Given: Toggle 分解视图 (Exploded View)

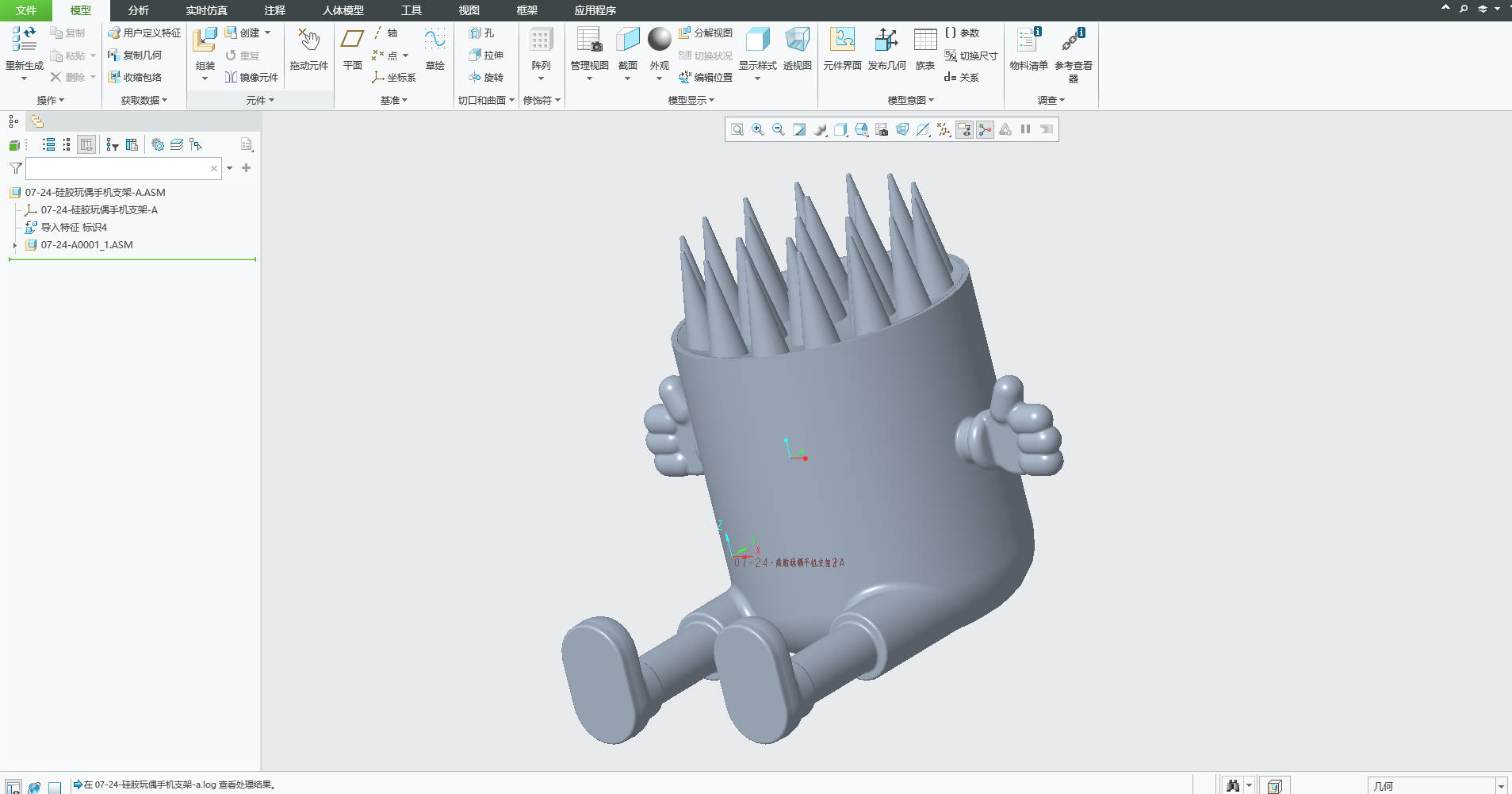Looking at the screenshot, I should (705, 33).
